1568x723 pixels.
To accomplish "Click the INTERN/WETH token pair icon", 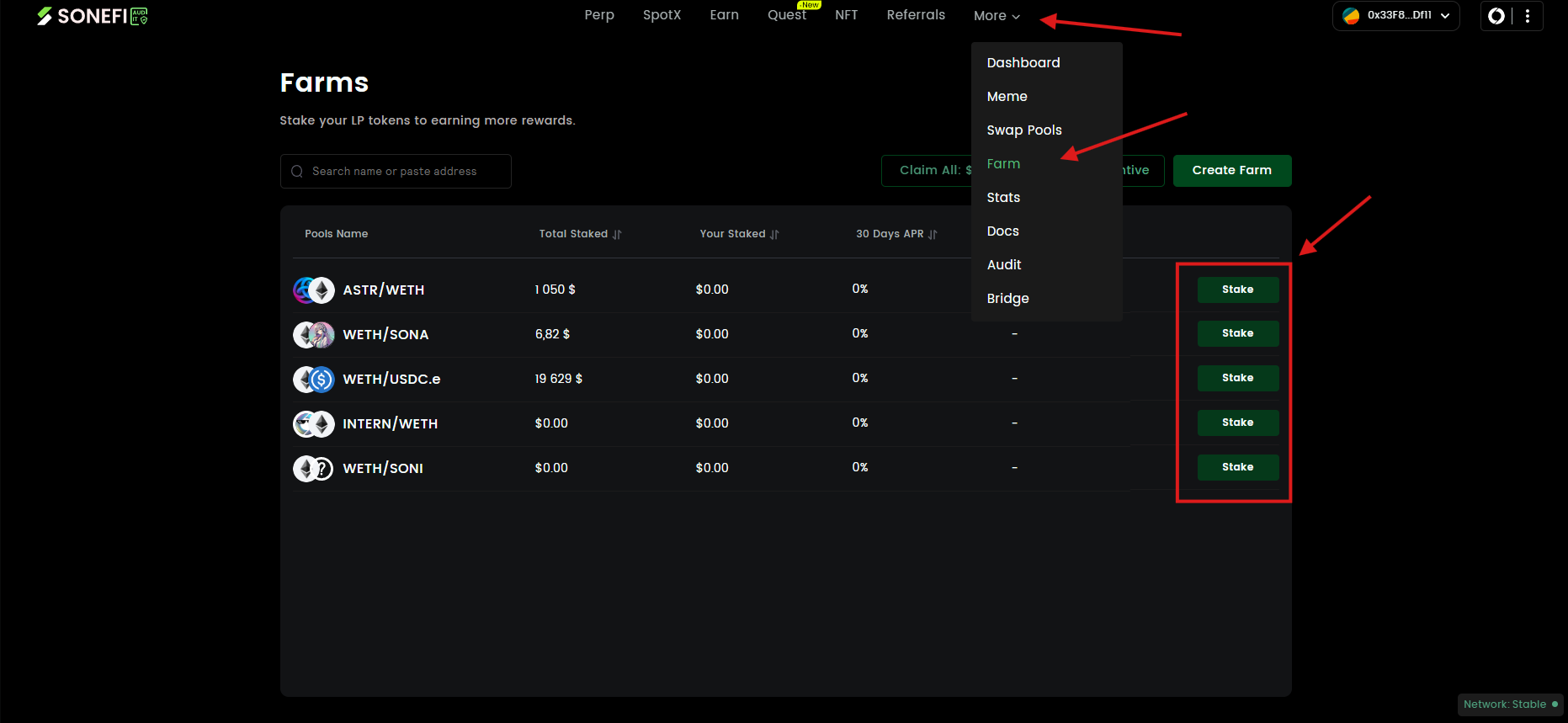I will tap(313, 424).
